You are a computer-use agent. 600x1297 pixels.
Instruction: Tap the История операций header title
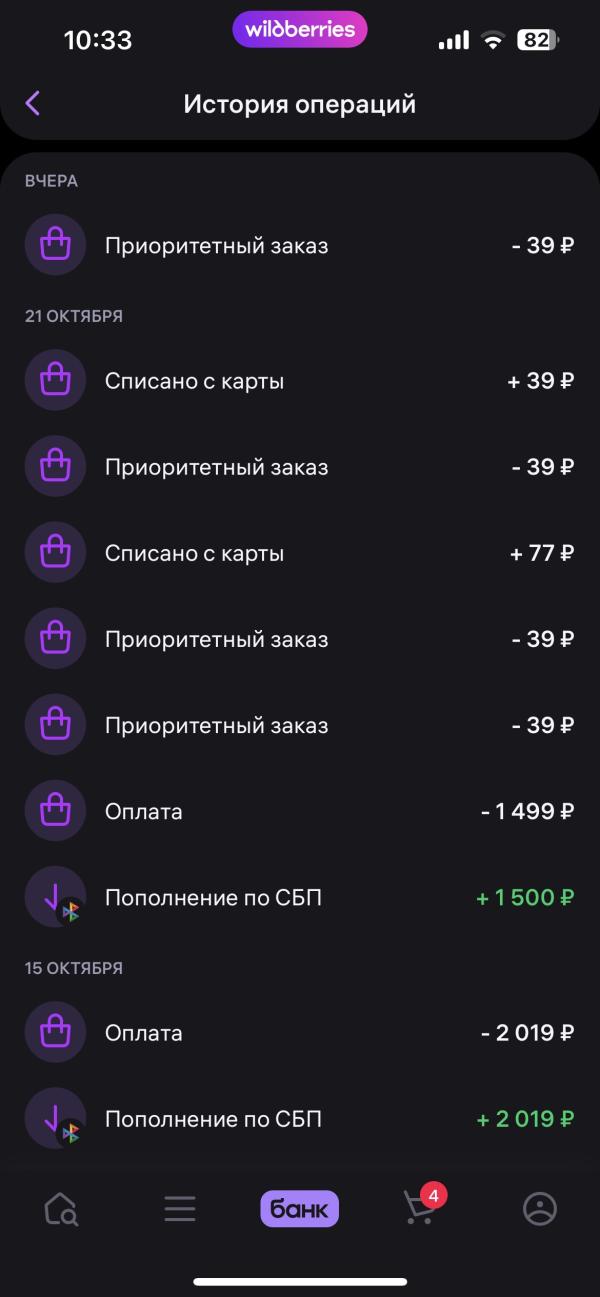(299, 104)
